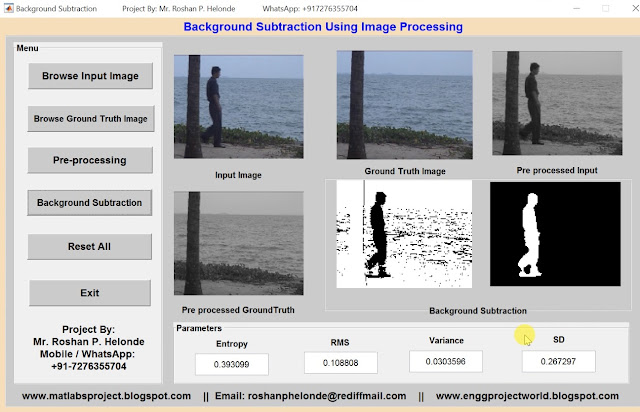This screenshot has height=412, width=640.
Task: Click the Ground Truth Image thumbnail
Action: [405, 105]
